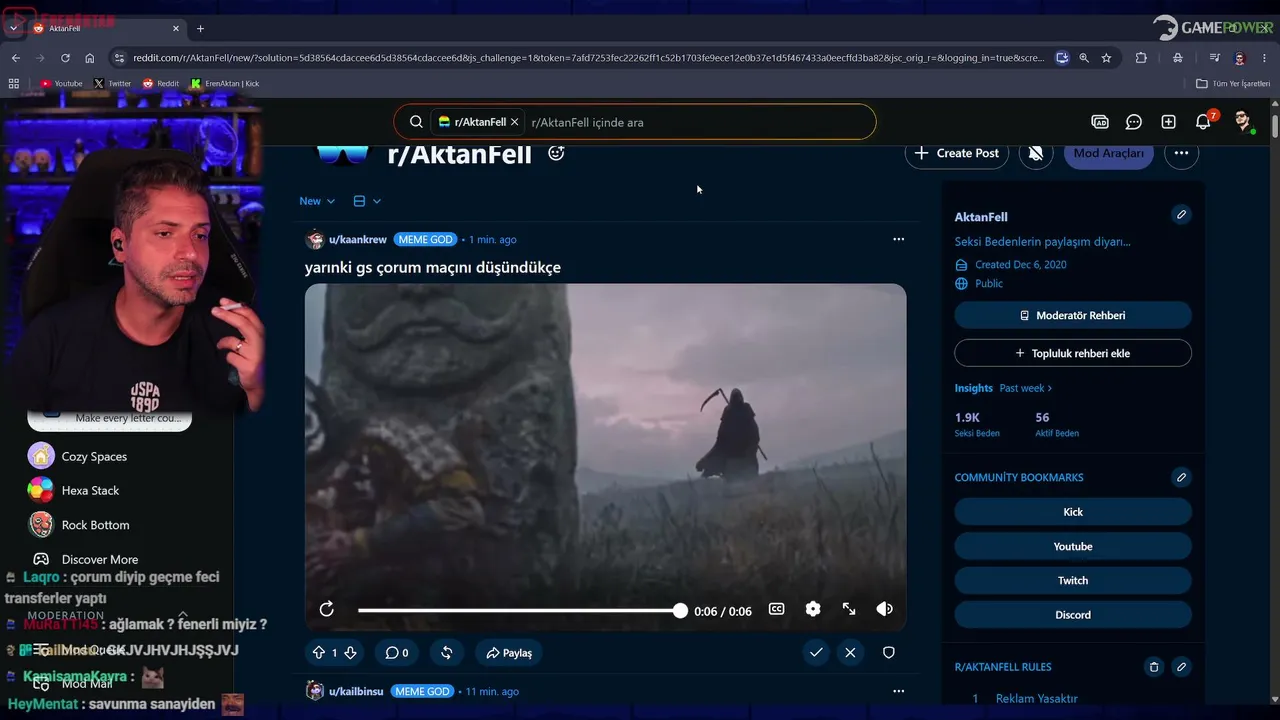Open u/kaankrew profile link
This screenshot has height=720, width=1280.
357,240
